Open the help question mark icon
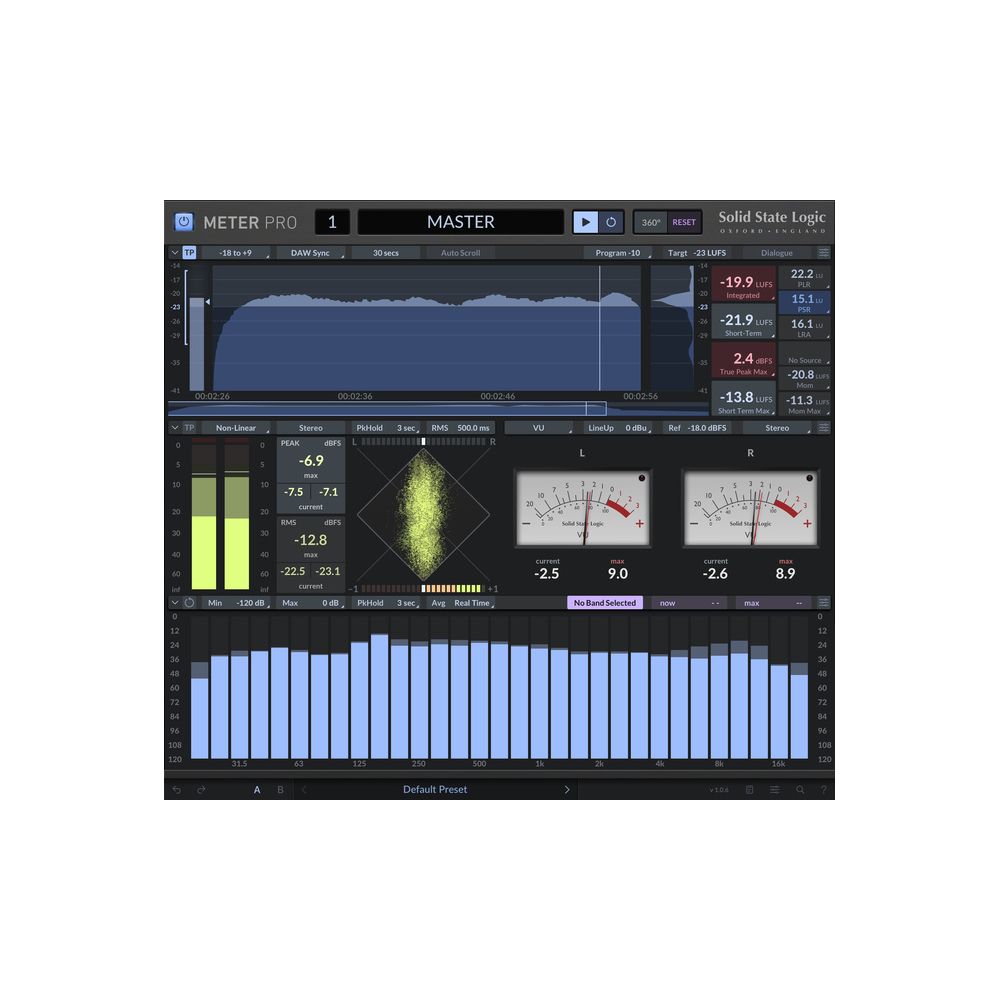This screenshot has width=1000, height=1000. coord(822,789)
